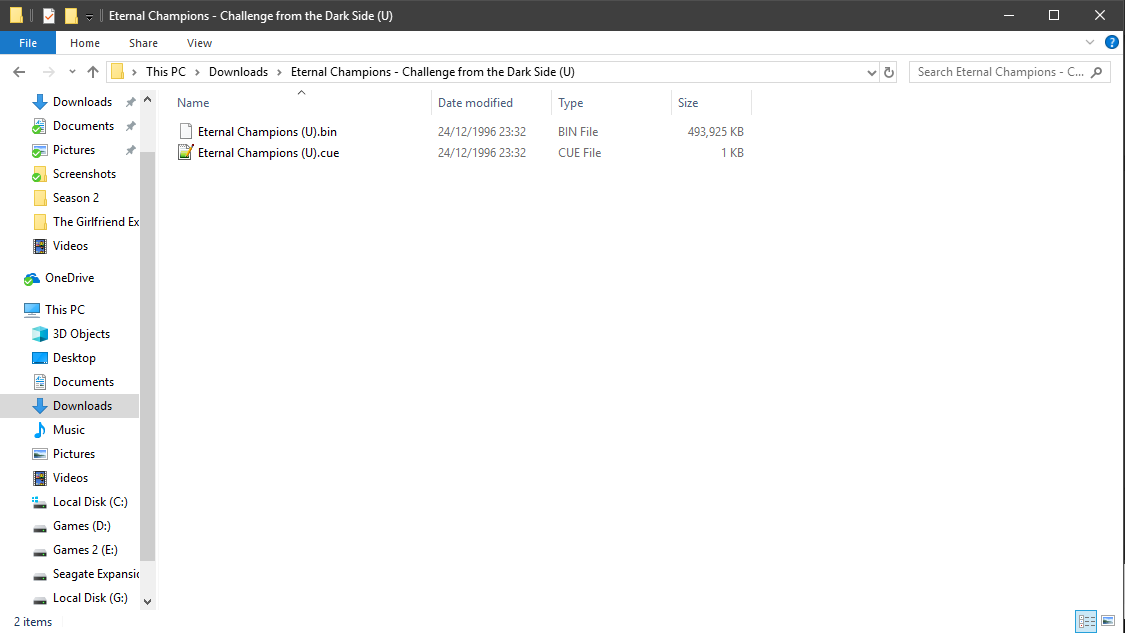Open the Customize Quick Access Toolbar arrow
This screenshot has width=1125, height=633.
tap(89, 16)
